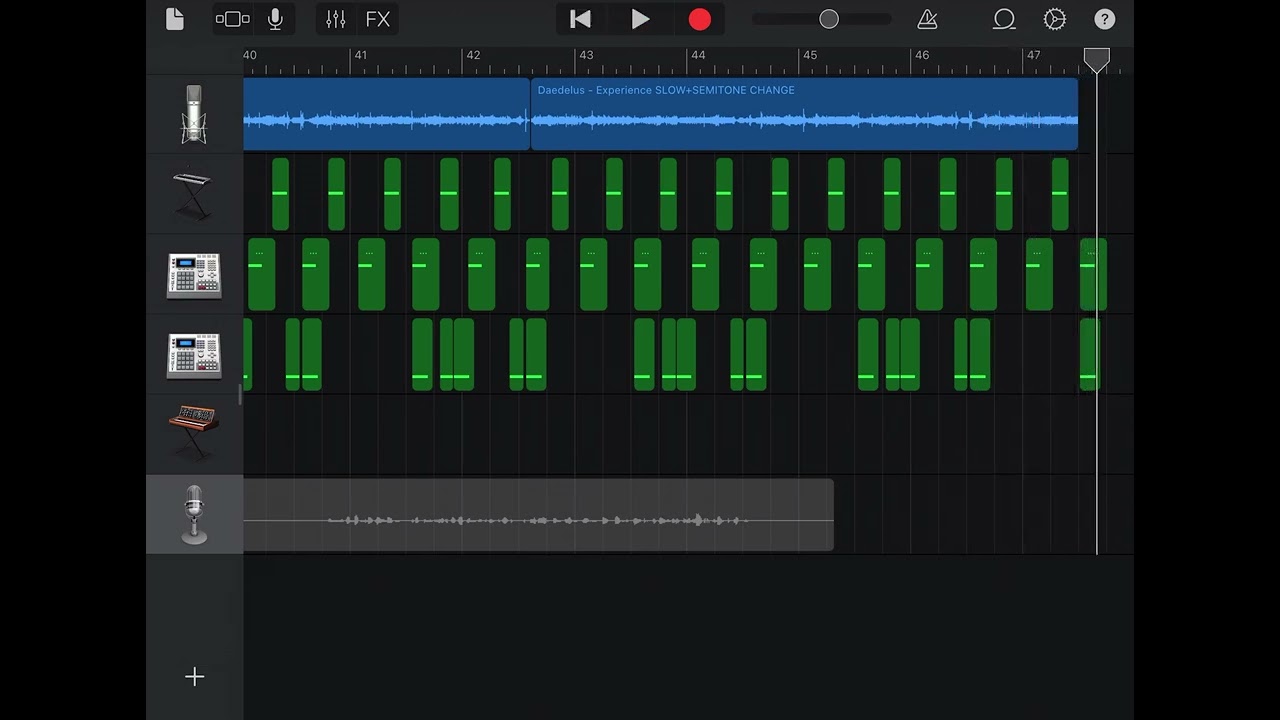Tap bar 47 on the ruler
Image resolution: width=1280 pixels, height=720 pixels.
(x=1034, y=55)
